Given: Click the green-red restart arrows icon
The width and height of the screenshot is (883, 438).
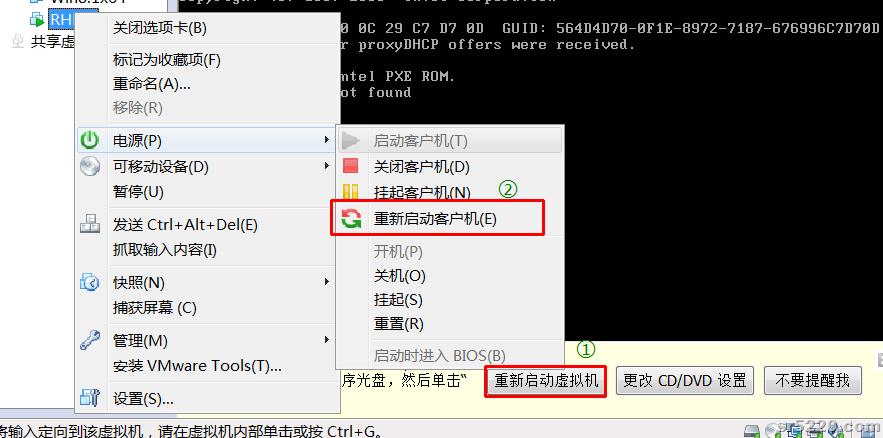Looking at the screenshot, I should click(351, 218).
